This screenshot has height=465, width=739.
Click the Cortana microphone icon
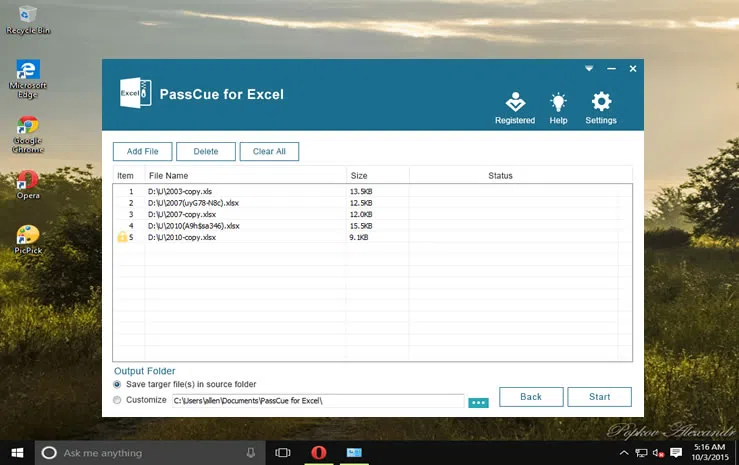(x=251, y=453)
